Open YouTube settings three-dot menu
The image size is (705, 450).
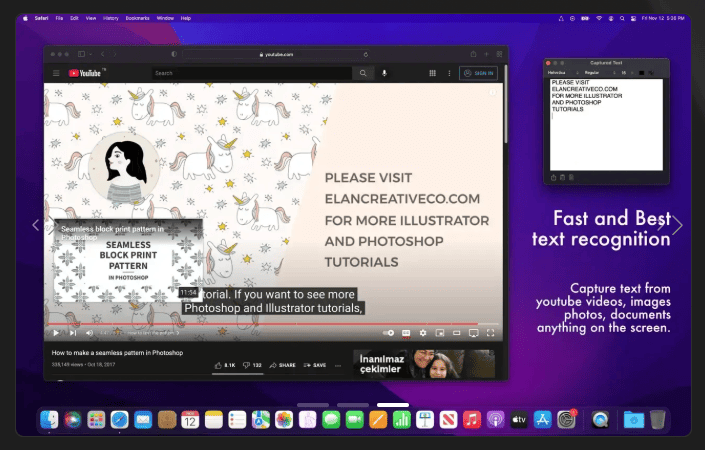[449, 73]
